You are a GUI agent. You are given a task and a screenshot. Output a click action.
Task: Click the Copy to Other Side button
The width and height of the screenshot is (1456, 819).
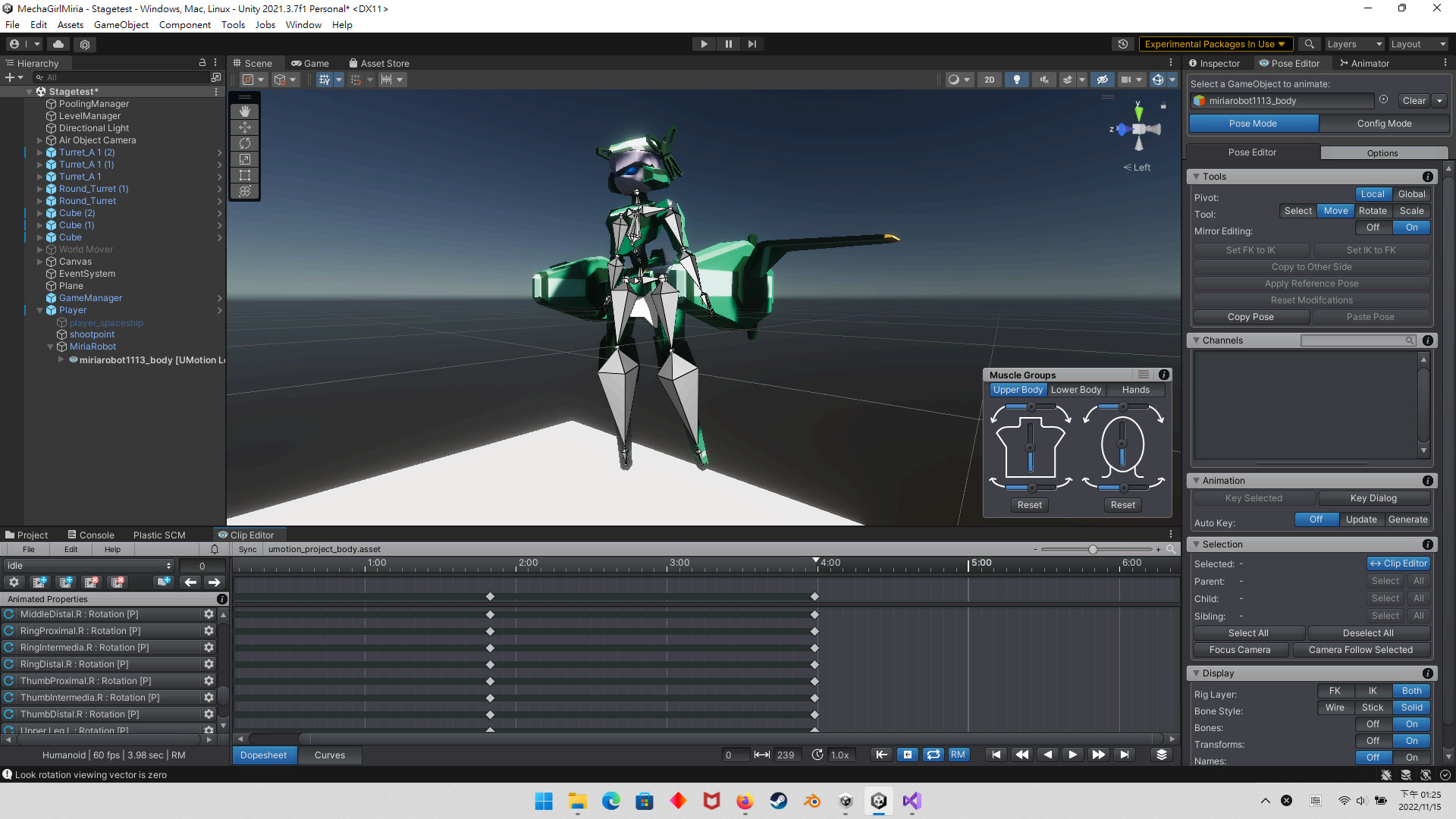(x=1311, y=267)
